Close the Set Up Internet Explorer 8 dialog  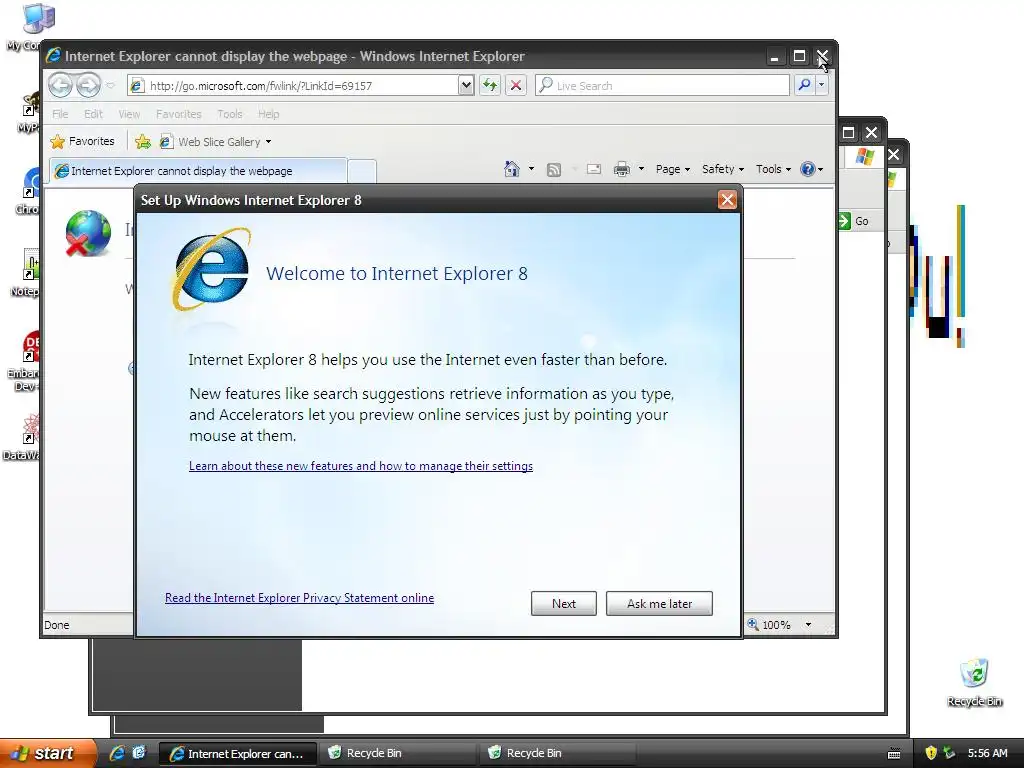click(x=727, y=200)
